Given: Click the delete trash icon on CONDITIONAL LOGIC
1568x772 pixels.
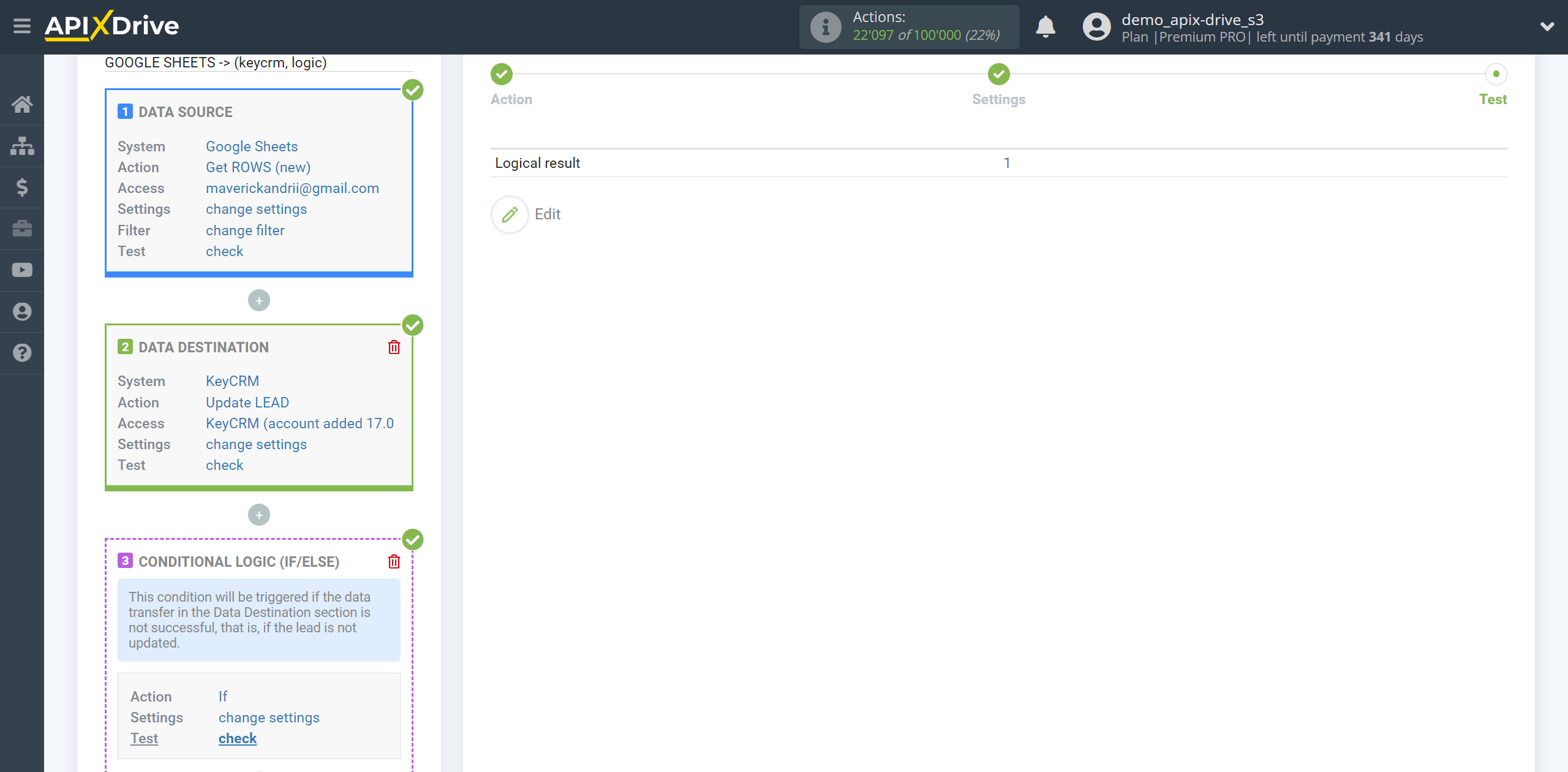Looking at the screenshot, I should 394,561.
